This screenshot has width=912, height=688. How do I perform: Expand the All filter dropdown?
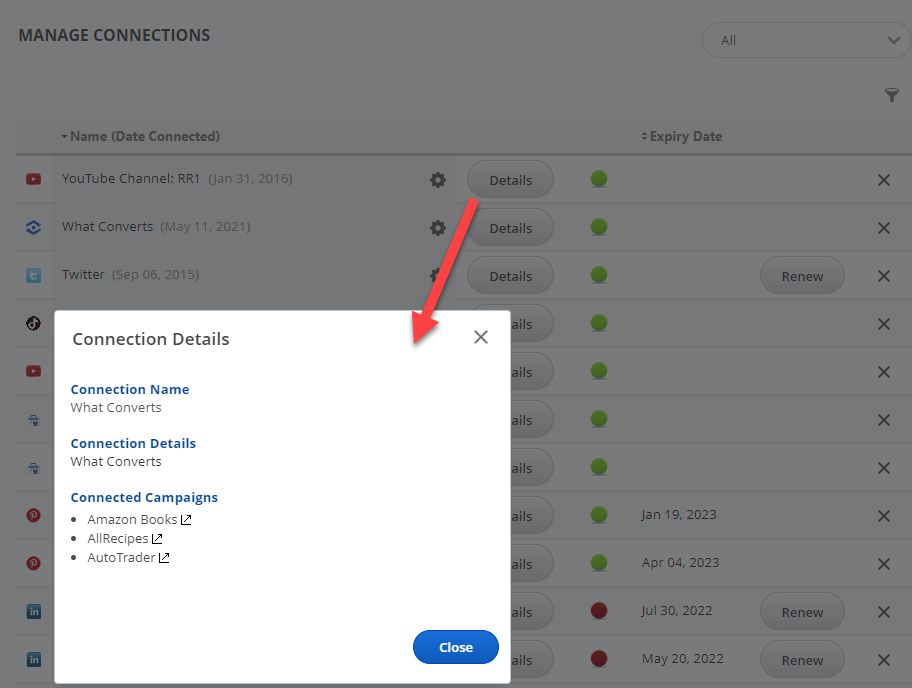pyautogui.click(x=806, y=41)
